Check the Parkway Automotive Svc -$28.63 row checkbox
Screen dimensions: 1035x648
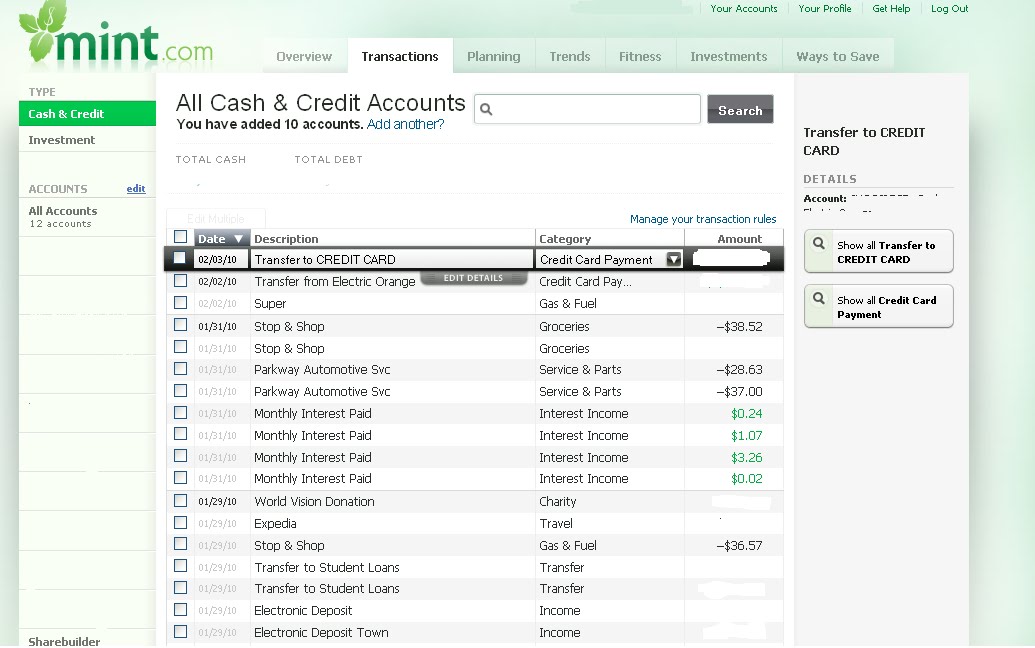coord(180,368)
